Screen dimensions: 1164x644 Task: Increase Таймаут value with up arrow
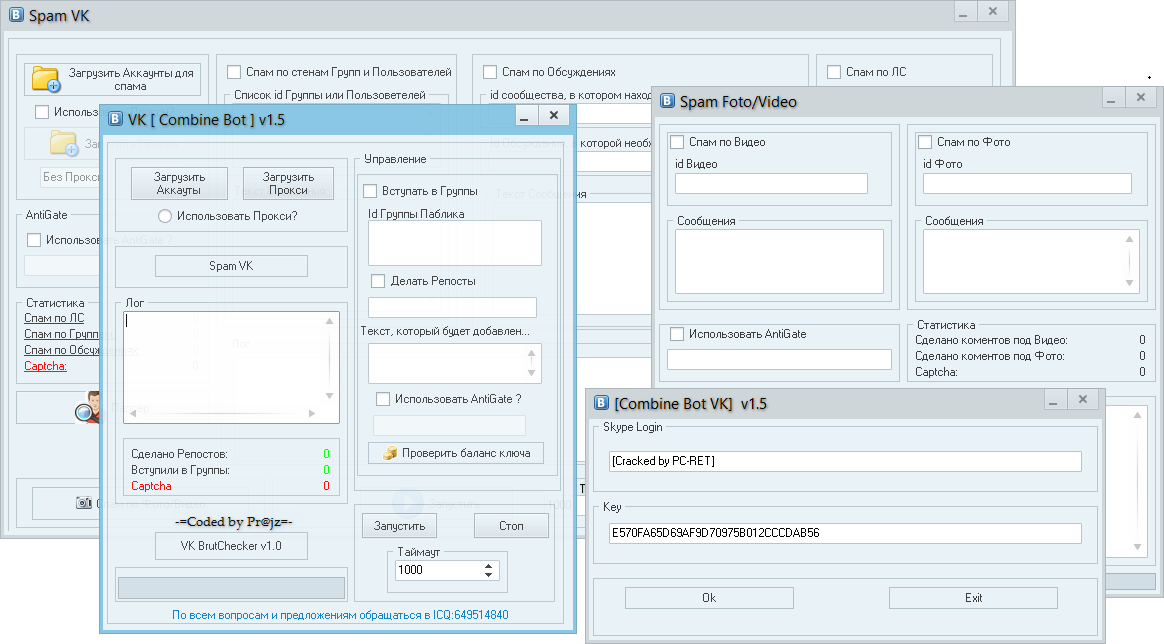click(488, 566)
